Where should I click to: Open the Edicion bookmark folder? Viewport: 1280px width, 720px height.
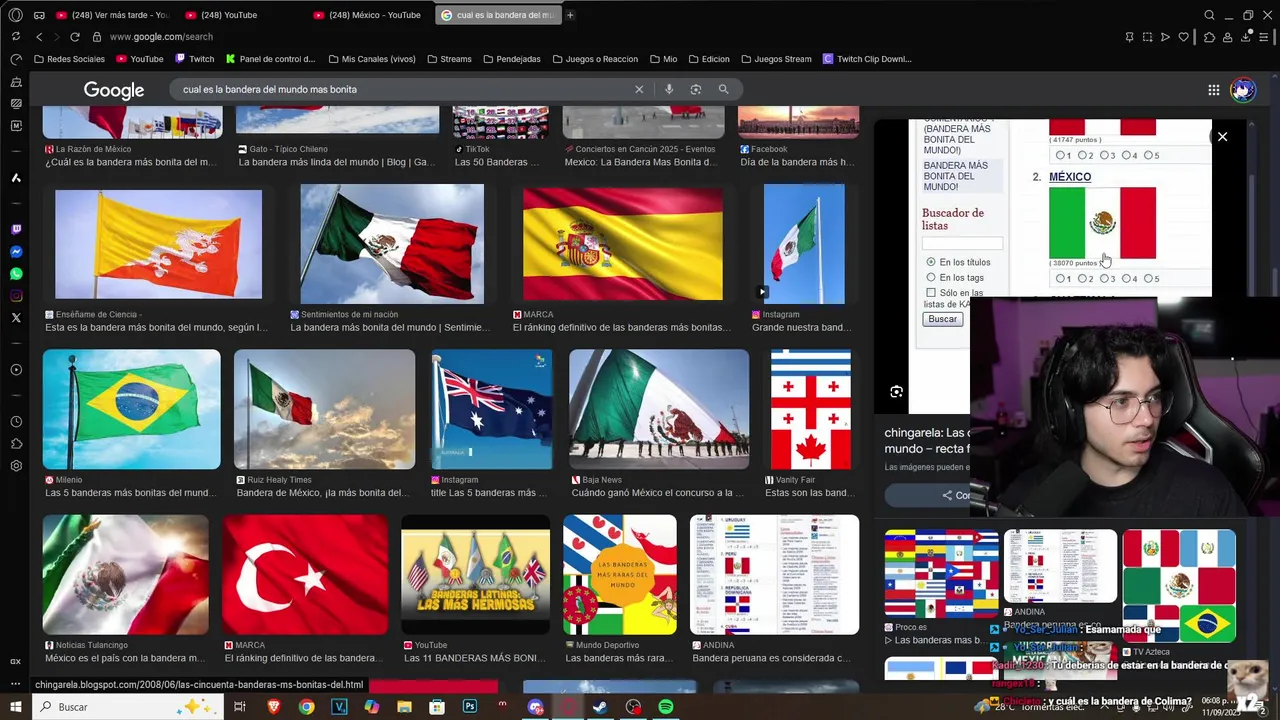[x=708, y=59]
